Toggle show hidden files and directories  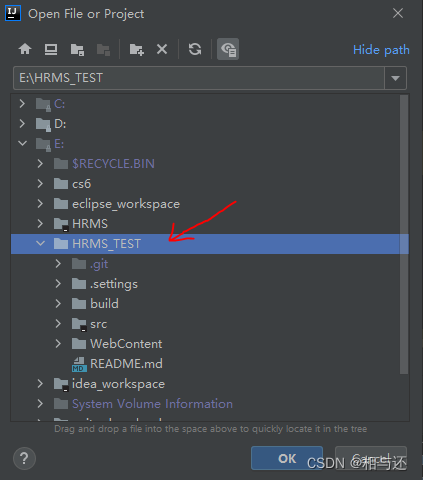(x=228, y=49)
